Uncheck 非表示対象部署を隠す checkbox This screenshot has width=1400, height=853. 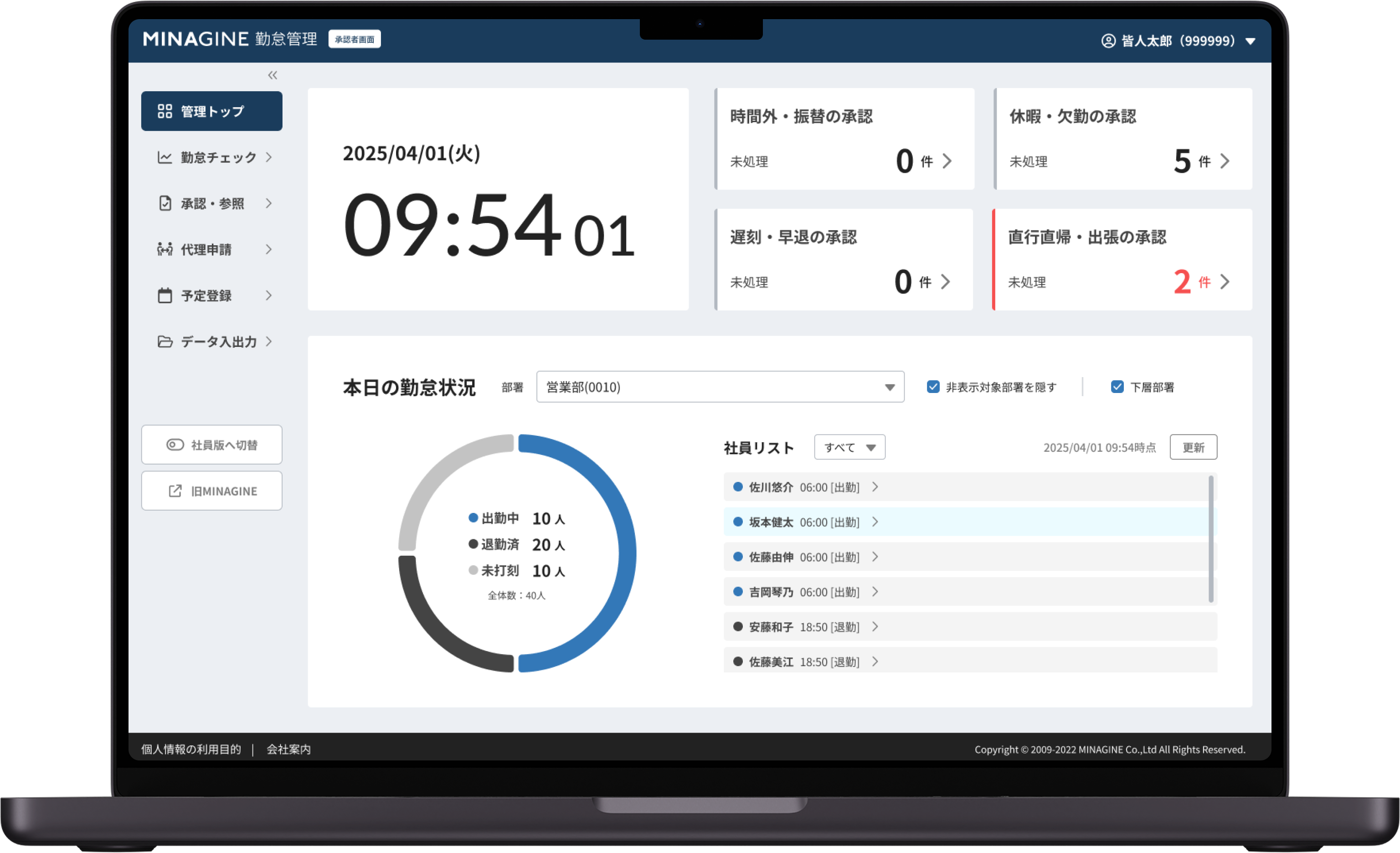pos(933,387)
